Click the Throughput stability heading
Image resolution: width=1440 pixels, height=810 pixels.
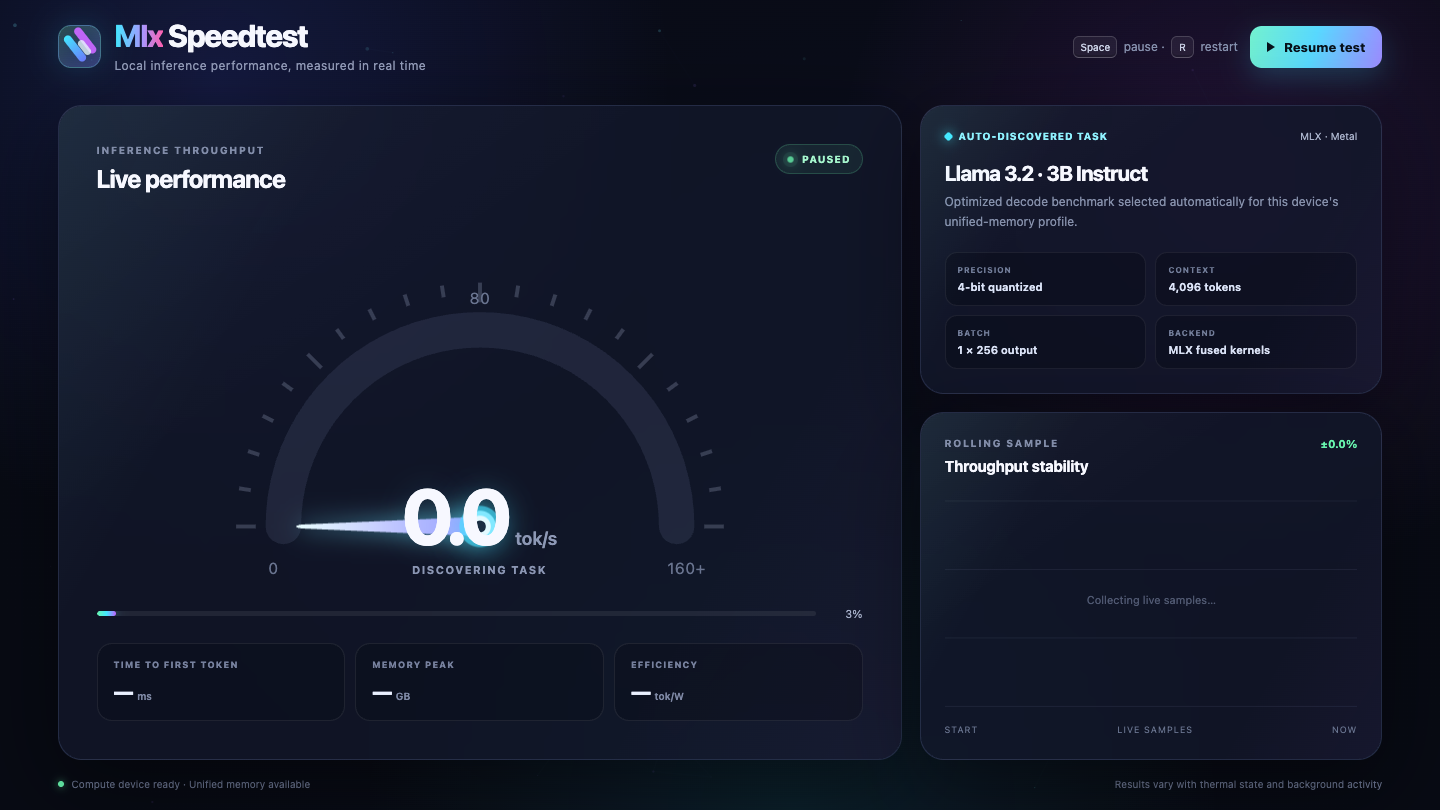pos(1016,467)
